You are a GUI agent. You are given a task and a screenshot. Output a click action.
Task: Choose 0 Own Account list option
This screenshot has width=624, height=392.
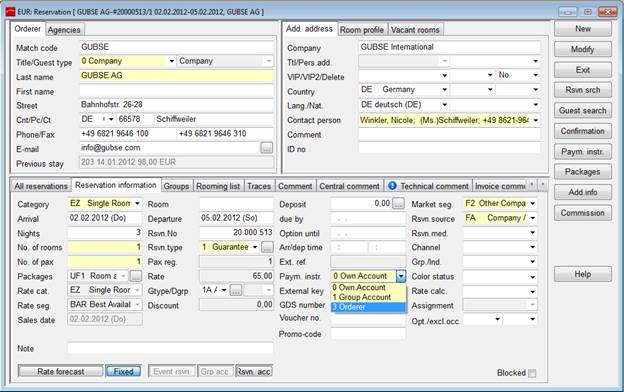point(368,287)
